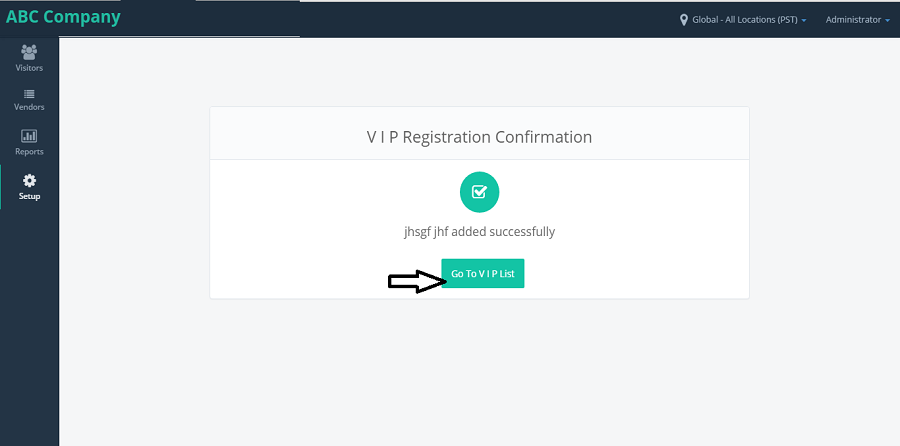This screenshot has width=900, height=446.
Task: Click the black arrow annotation graphic
Action: point(417,281)
